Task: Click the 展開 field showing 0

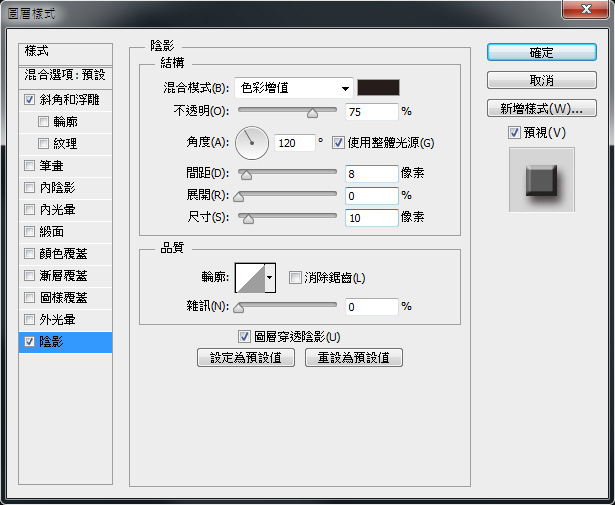Action: (371, 196)
